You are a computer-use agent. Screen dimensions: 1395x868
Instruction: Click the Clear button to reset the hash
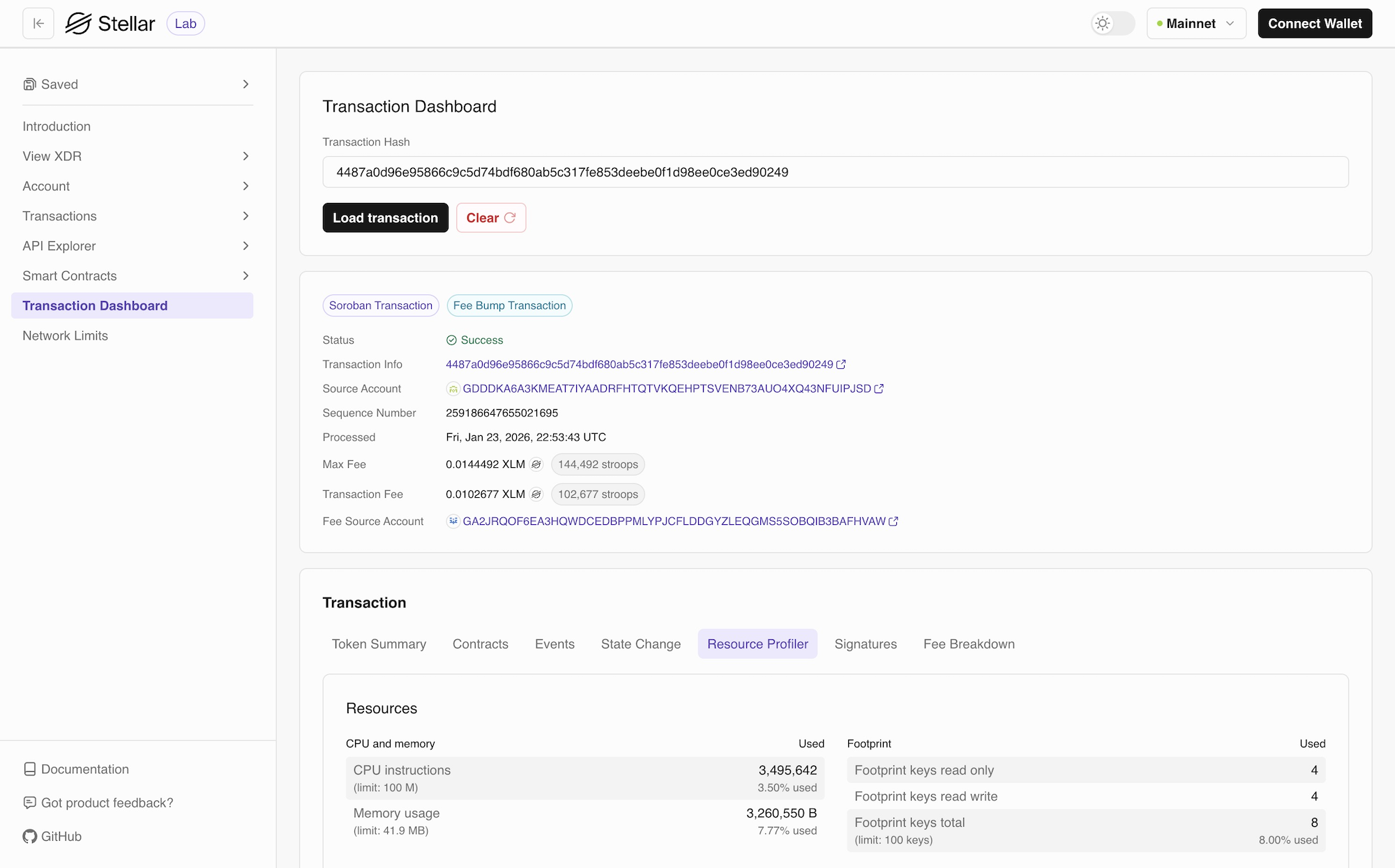click(490, 218)
